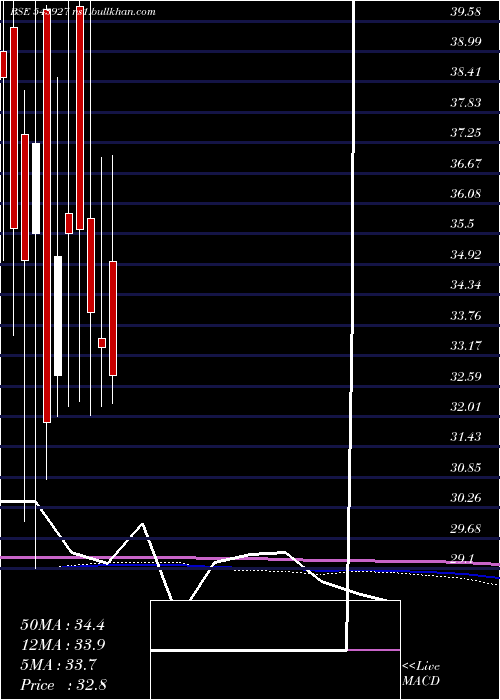Click the 35.5 price axis label

coord(462,224)
